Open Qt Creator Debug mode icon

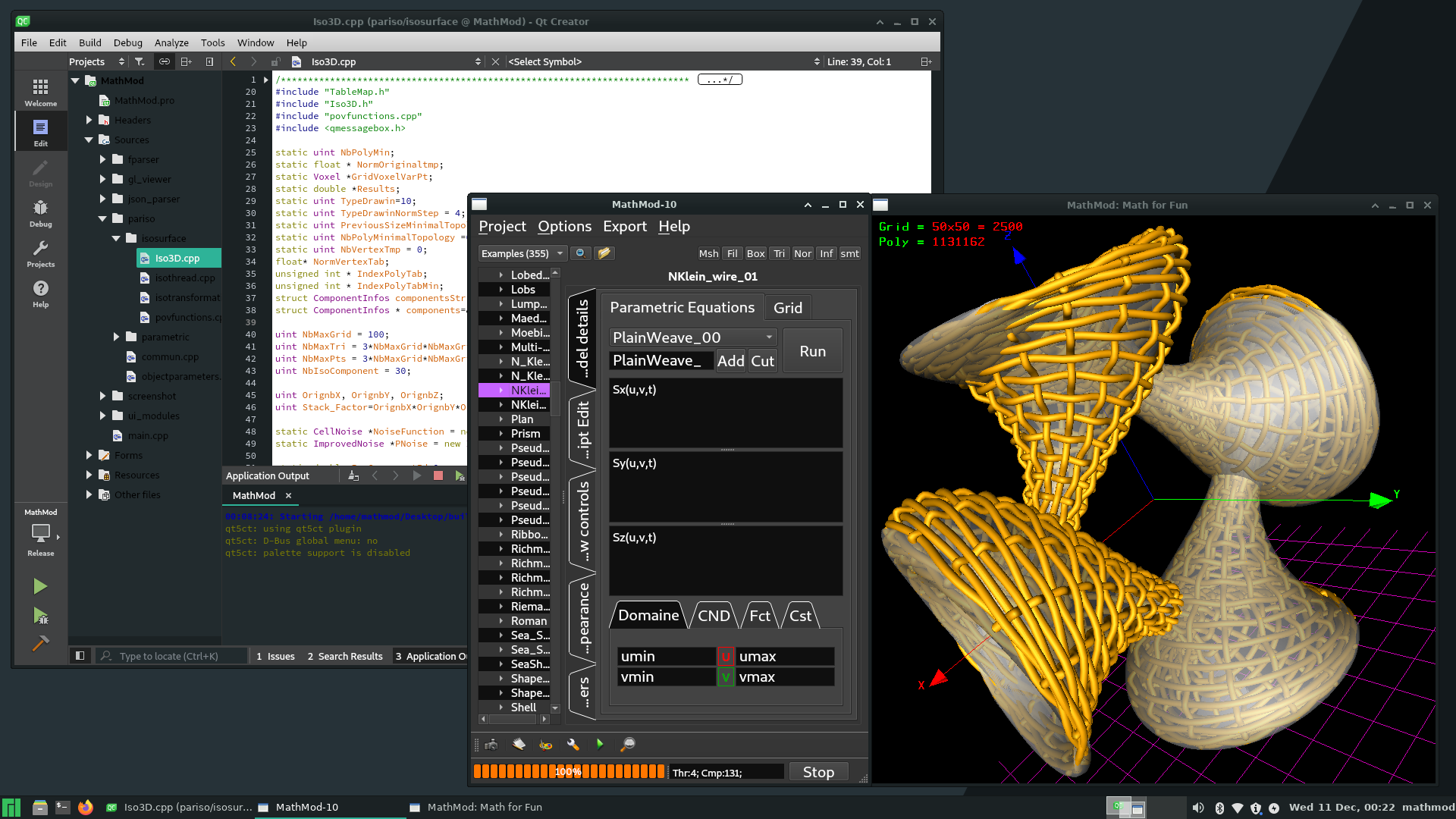pos(40,211)
